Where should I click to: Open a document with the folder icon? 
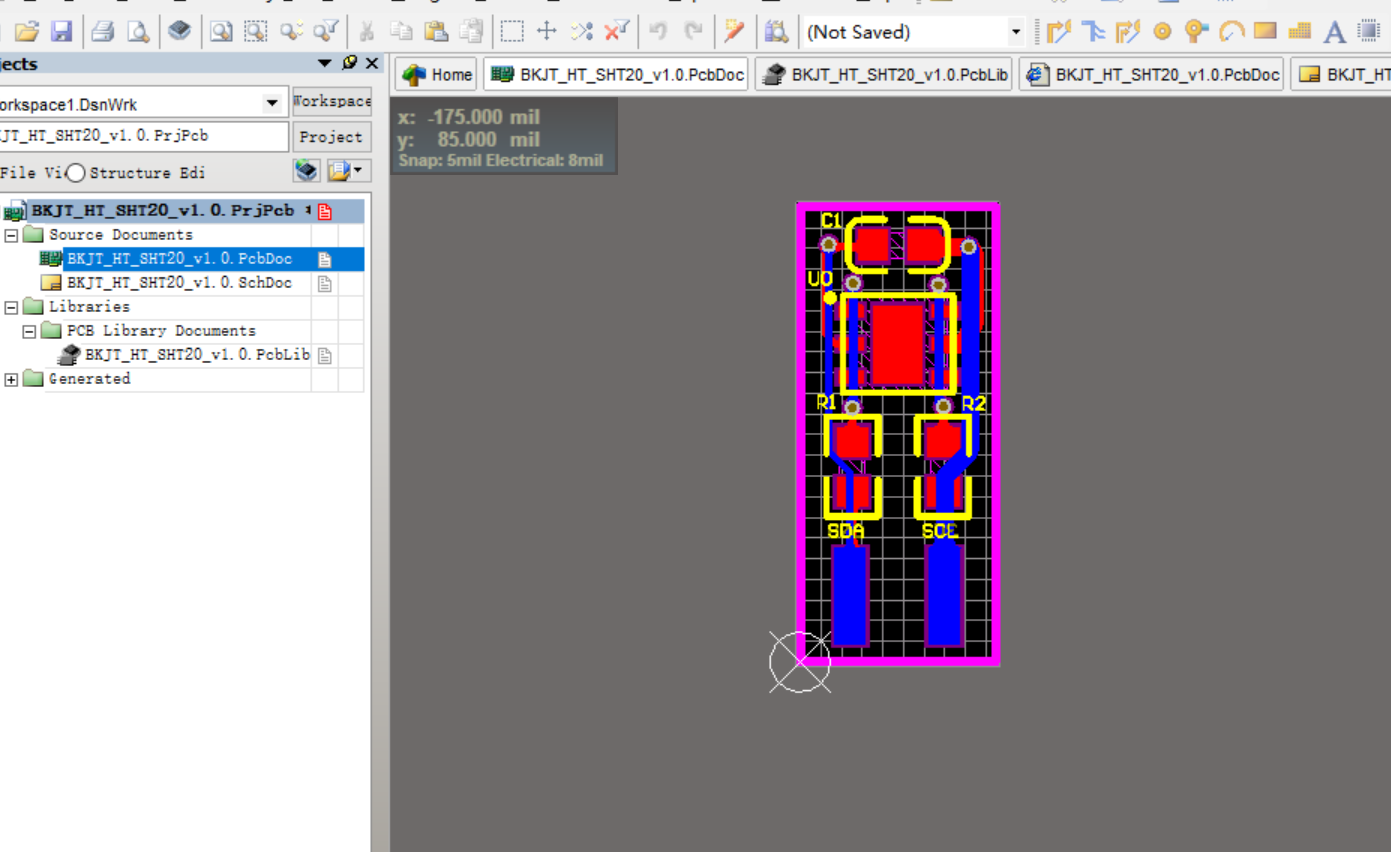coord(26,32)
